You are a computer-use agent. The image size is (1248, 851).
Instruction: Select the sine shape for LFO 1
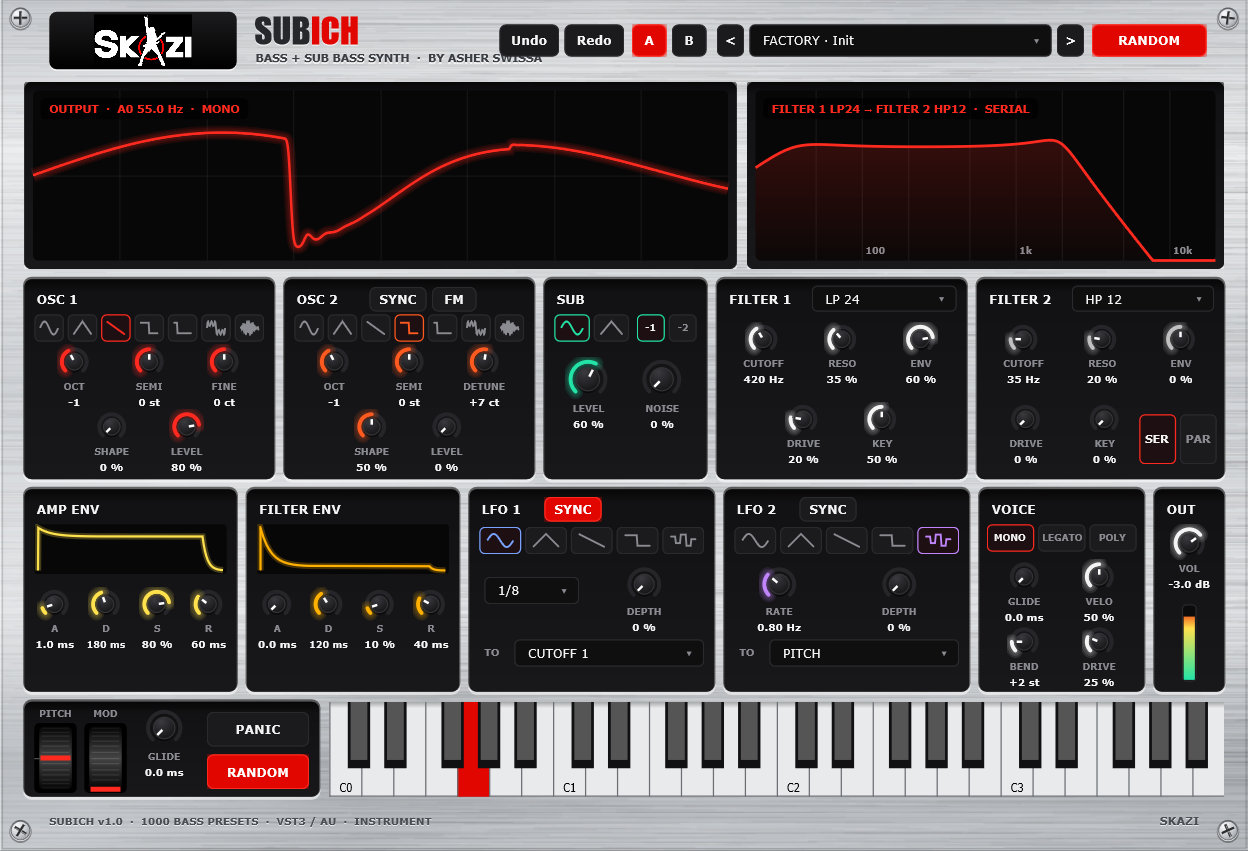click(500, 540)
